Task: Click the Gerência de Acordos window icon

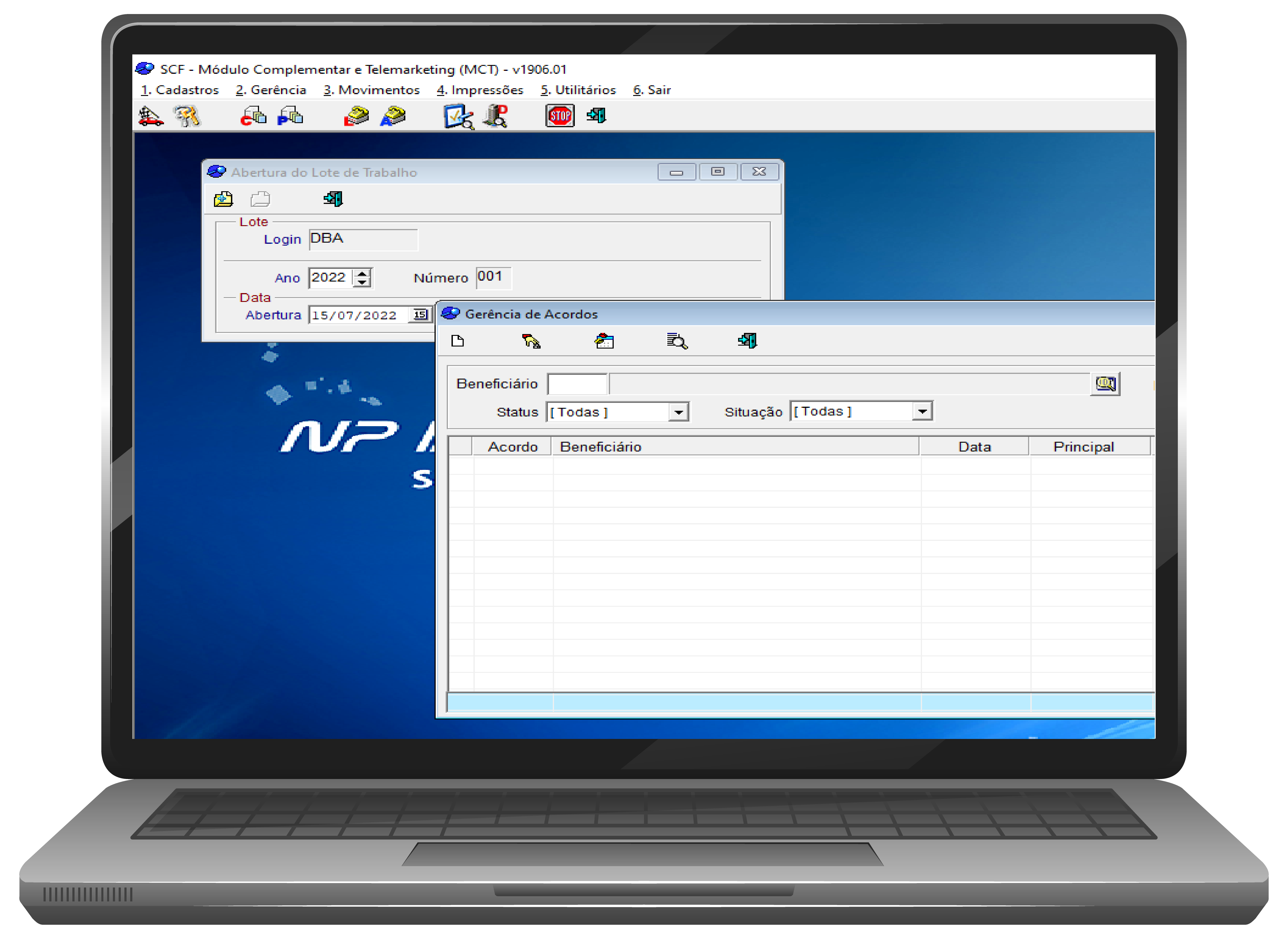Action: 451,314
